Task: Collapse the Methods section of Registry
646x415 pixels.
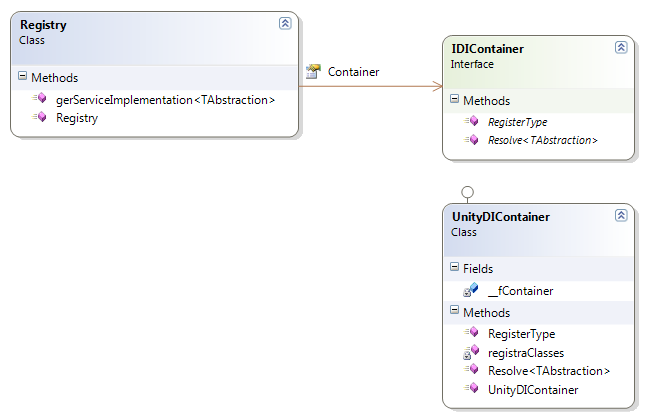Action: (24, 77)
